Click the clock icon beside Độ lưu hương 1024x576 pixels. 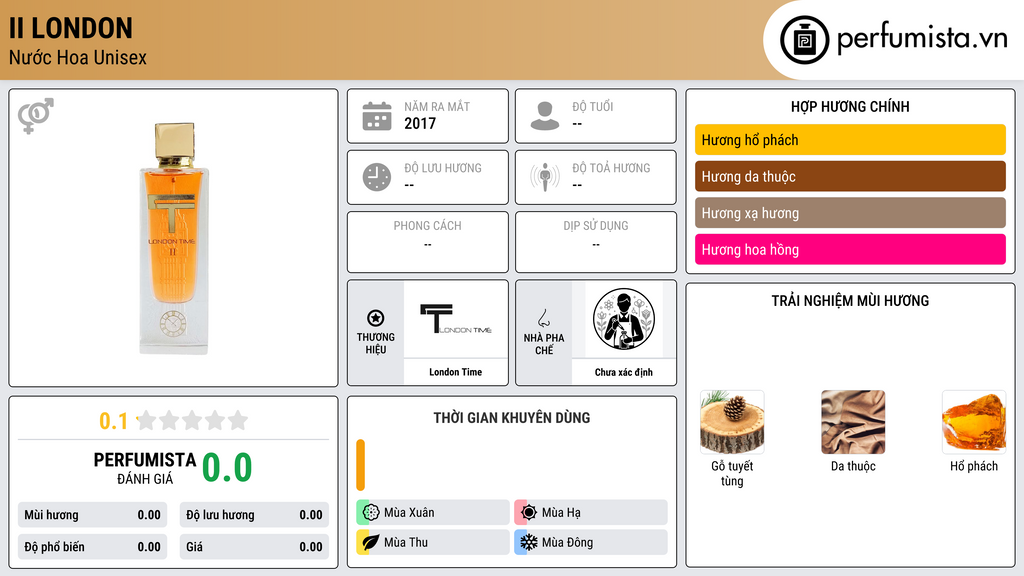point(377,177)
